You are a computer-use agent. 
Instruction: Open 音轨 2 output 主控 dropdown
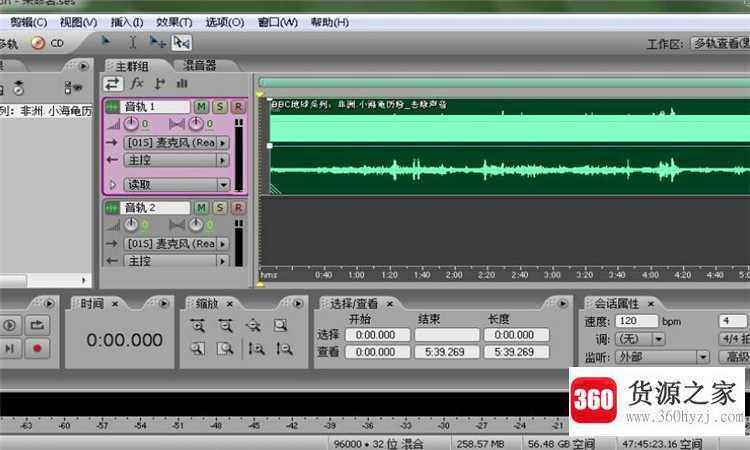click(x=176, y=261)
